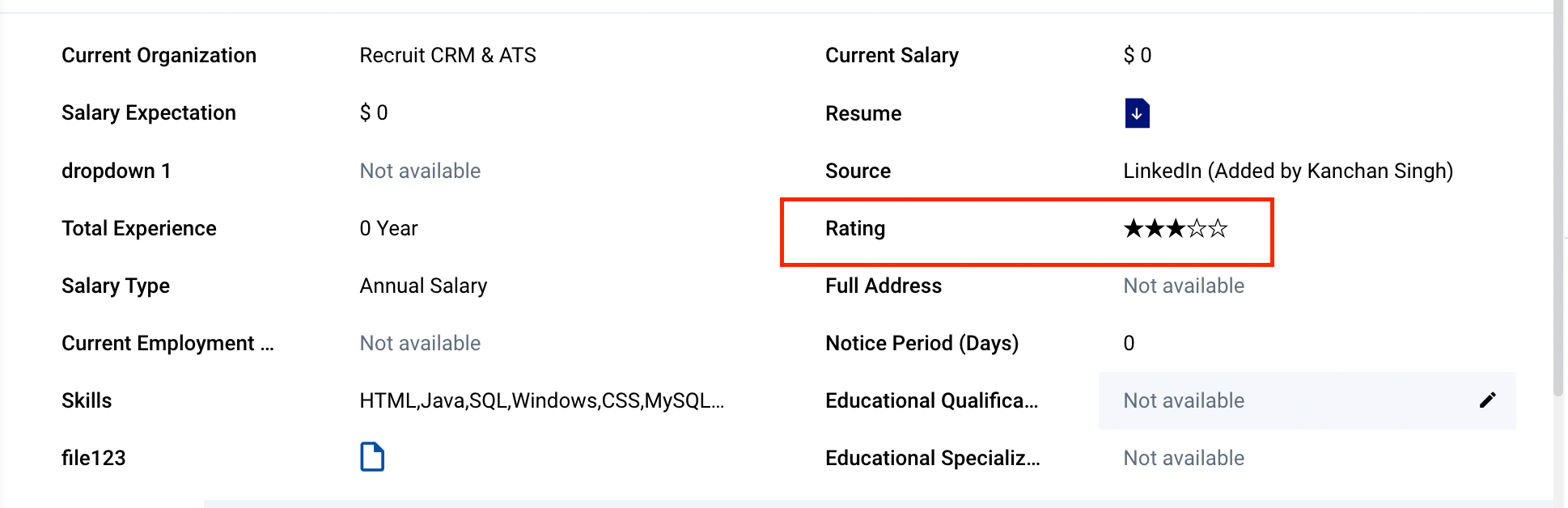This screenshot has height=508, width=1568.
Task: Click the Full Address Not available value
Action: (1184, 286)
